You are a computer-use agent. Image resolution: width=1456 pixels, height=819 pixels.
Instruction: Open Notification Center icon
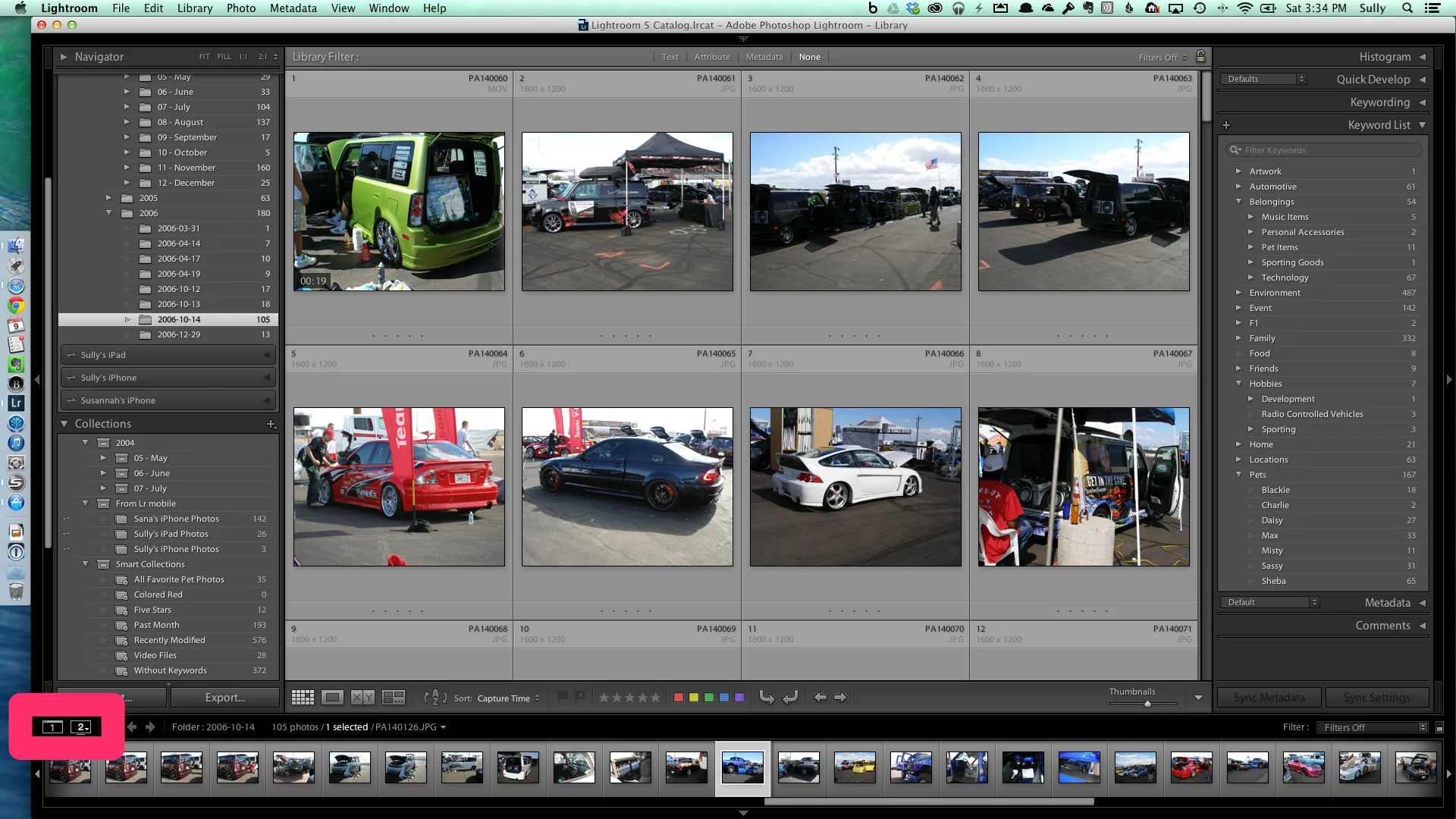coord(1432,8)
